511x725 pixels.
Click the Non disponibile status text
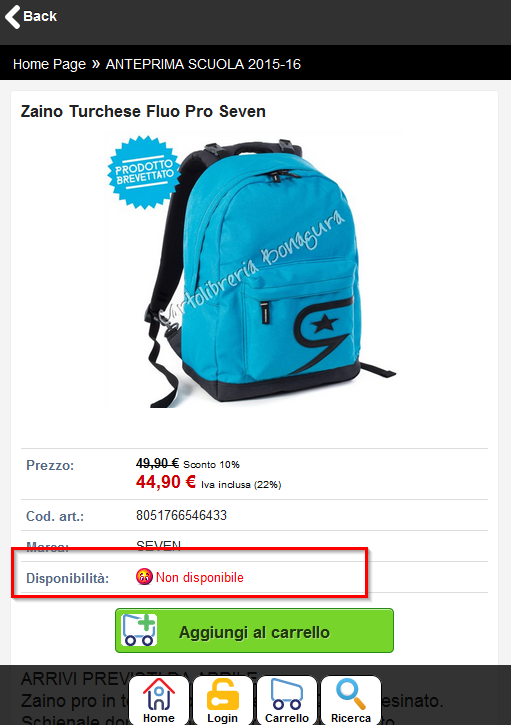200,577
